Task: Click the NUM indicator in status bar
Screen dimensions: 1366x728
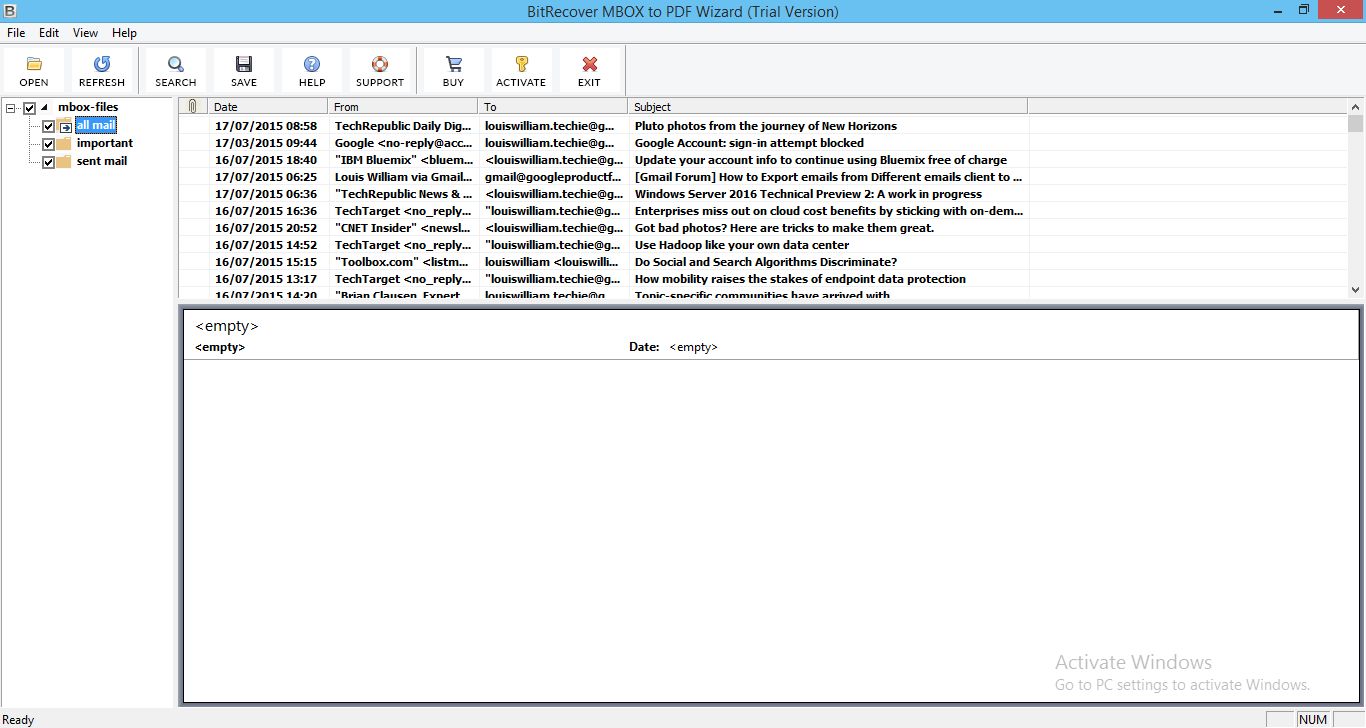Action: pyautogui.click(x=1313, y=719)
